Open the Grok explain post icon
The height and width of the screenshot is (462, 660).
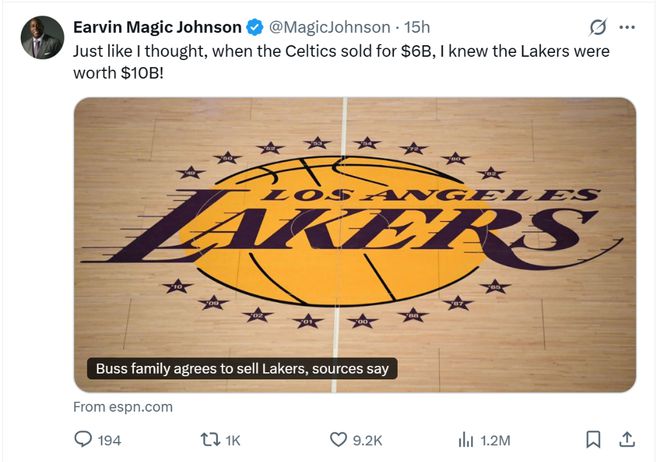pyautogui.click(x=599, y=27)
